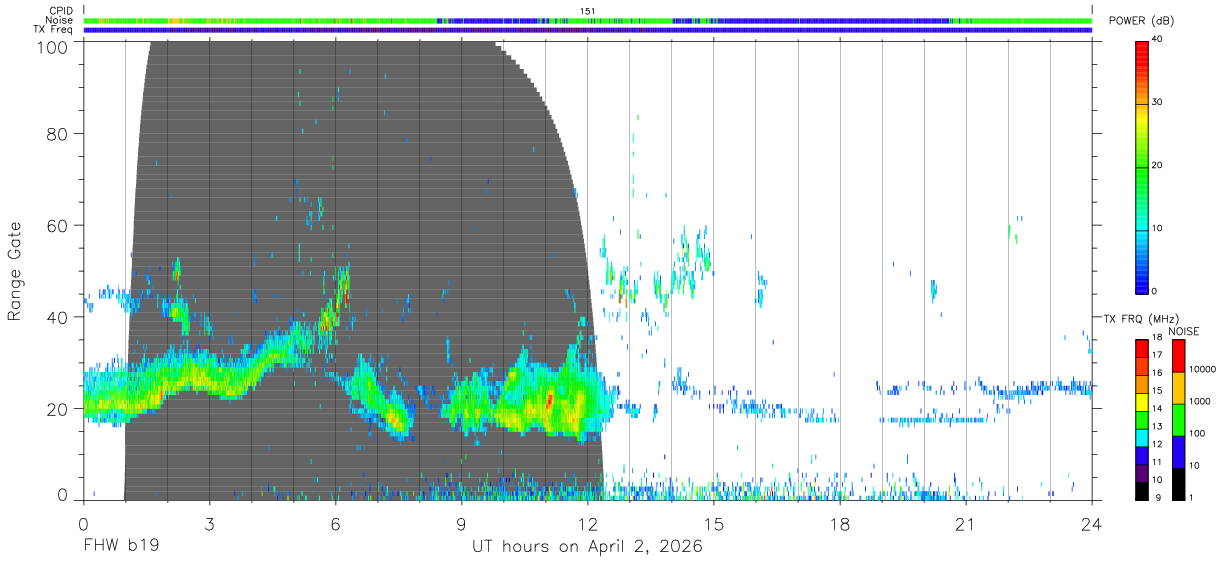The image size is (1228, 567).
Task: Click the UT hours on April 2, 2026 title
Action: [x=587, y=547]
